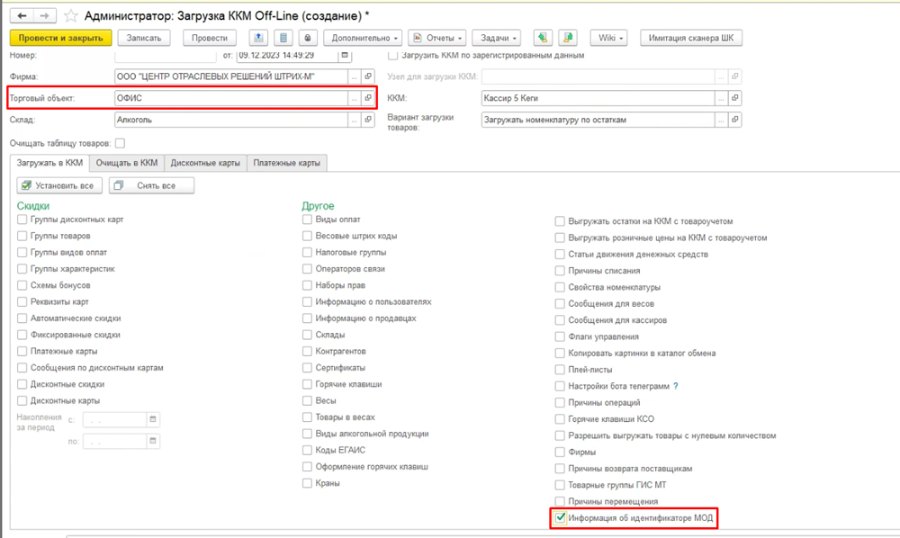Check Причины списания option

tap(560, 270)
